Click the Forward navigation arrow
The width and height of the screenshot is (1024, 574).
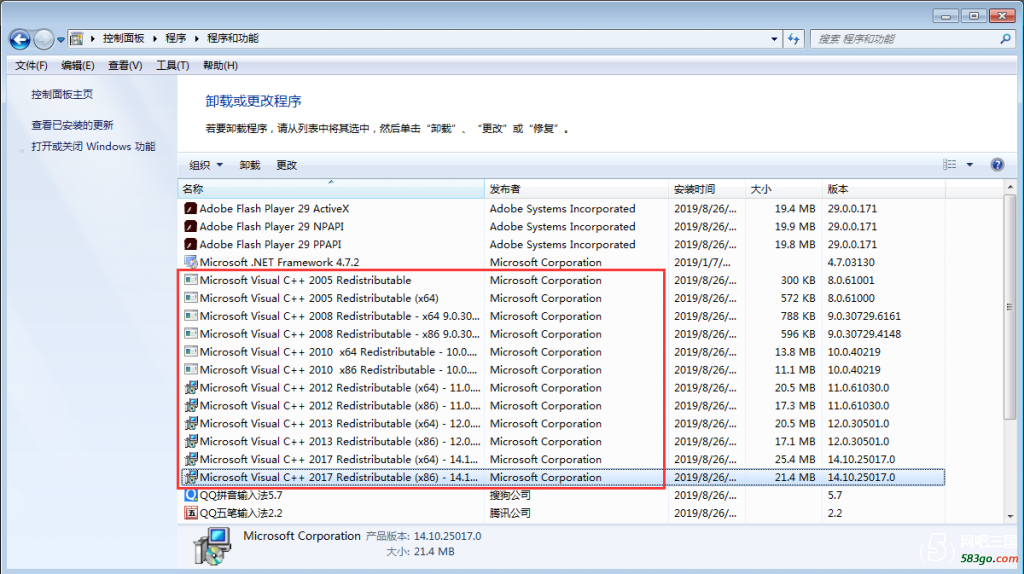(x=43, y=39)
